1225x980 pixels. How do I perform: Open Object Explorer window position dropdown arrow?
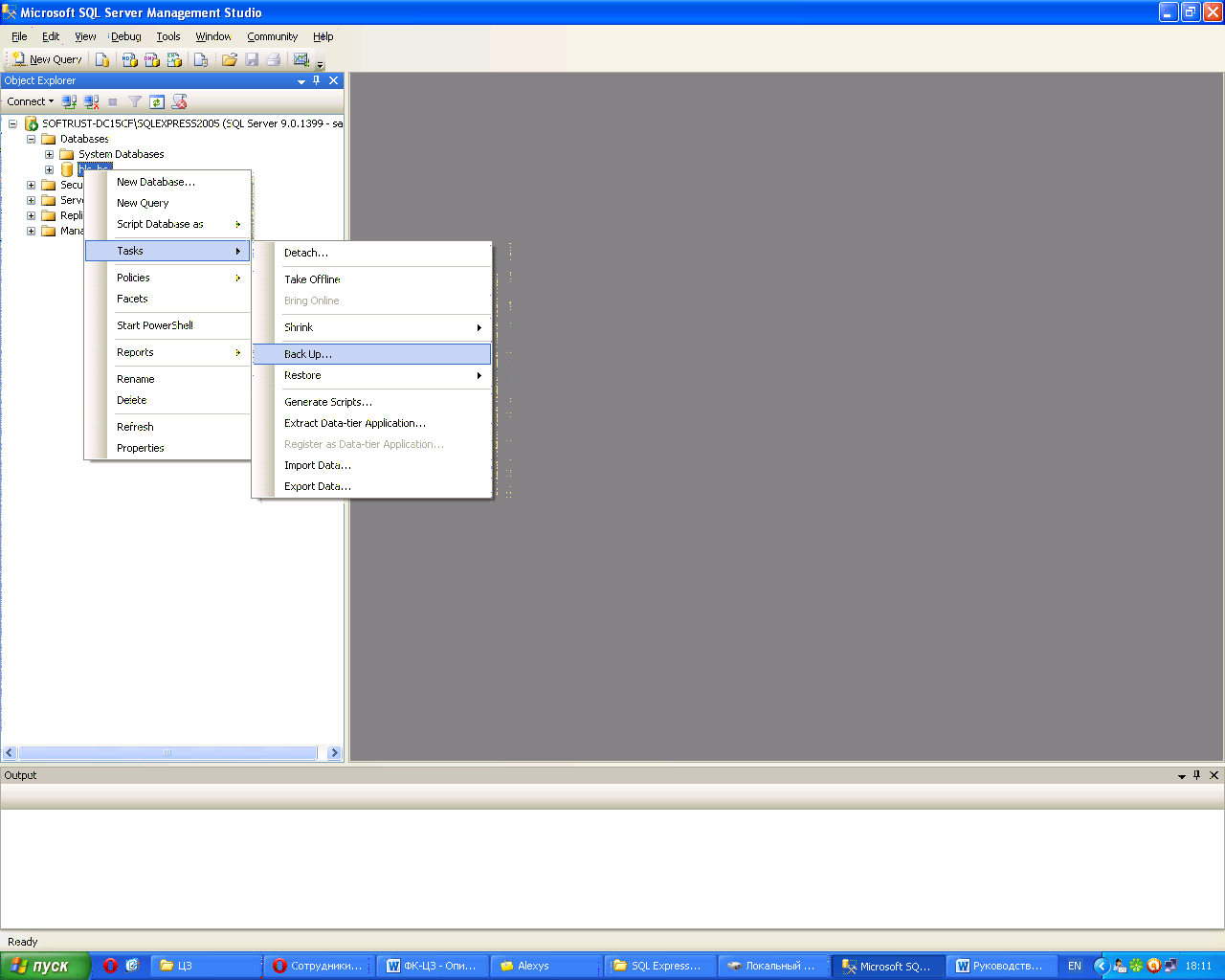pyautogui.click(x=301, y=81)
